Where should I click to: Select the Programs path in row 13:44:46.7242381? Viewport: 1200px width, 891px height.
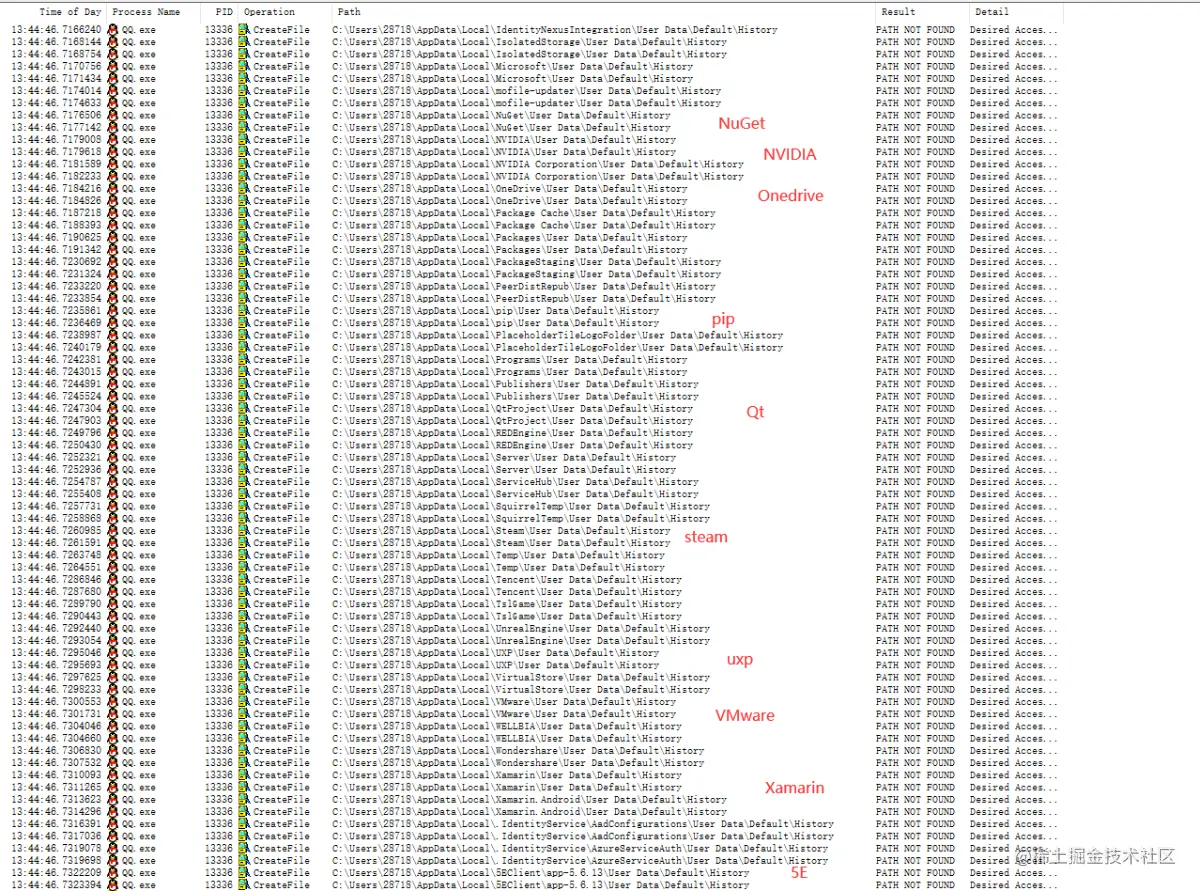[510, 360]
